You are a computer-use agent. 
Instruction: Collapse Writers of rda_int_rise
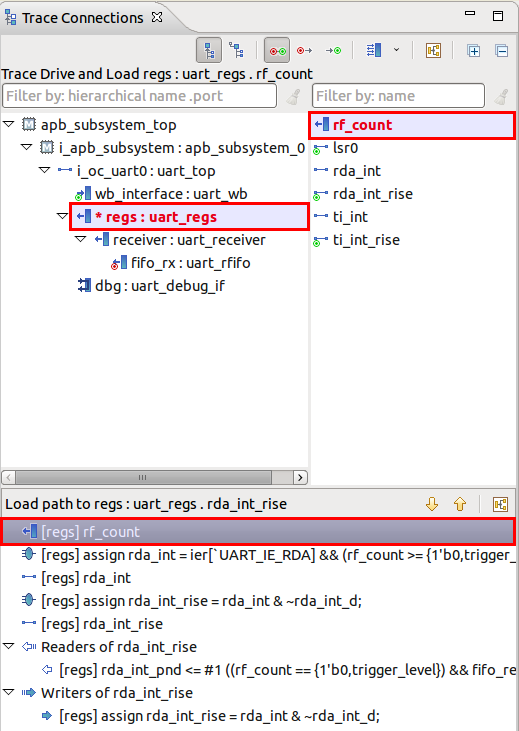click(x=8, y=692)
